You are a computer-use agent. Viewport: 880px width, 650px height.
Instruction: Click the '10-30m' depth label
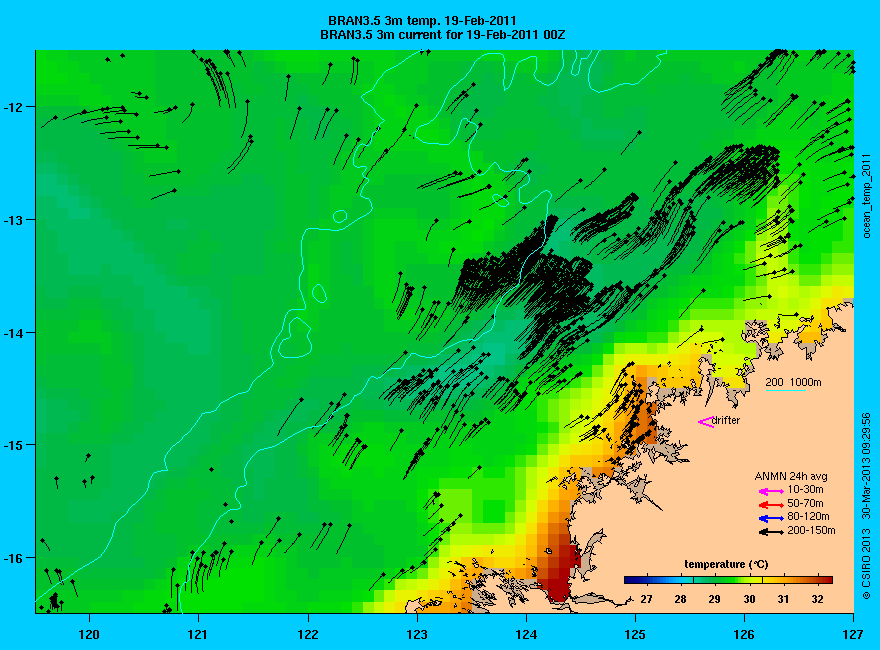tap(805, 489)
